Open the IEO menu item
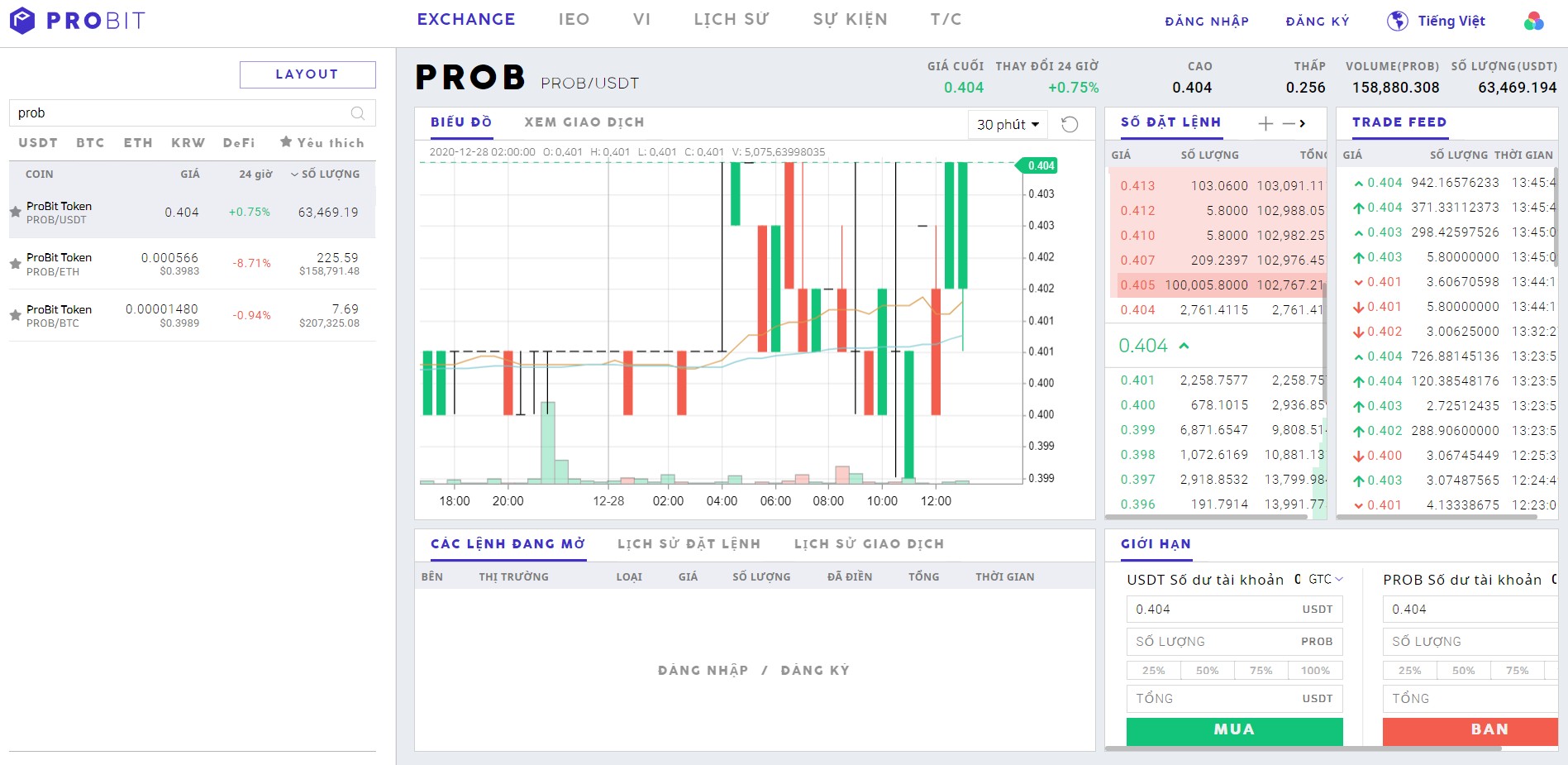 pos(574,19)
